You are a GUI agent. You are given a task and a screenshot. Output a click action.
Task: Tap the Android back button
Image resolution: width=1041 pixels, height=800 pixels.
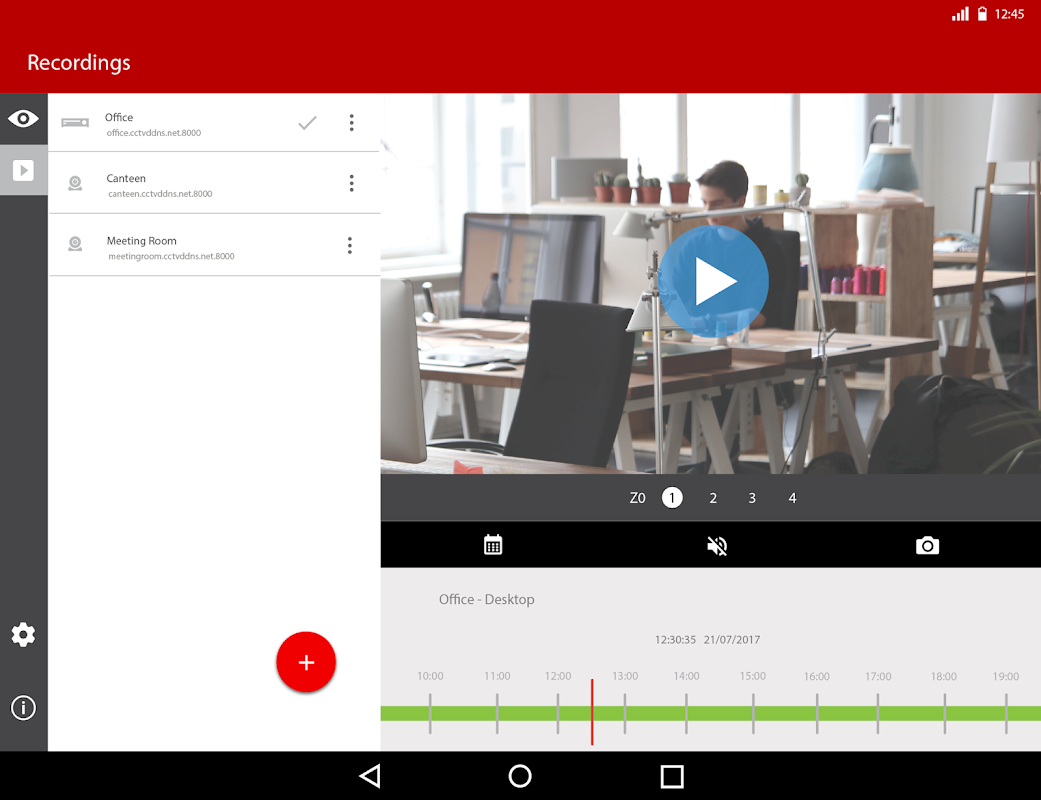coord(370,776)
